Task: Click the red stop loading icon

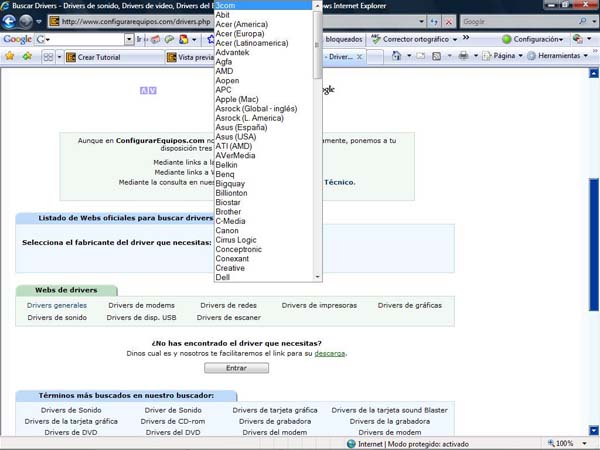Action: pos(448,22)
